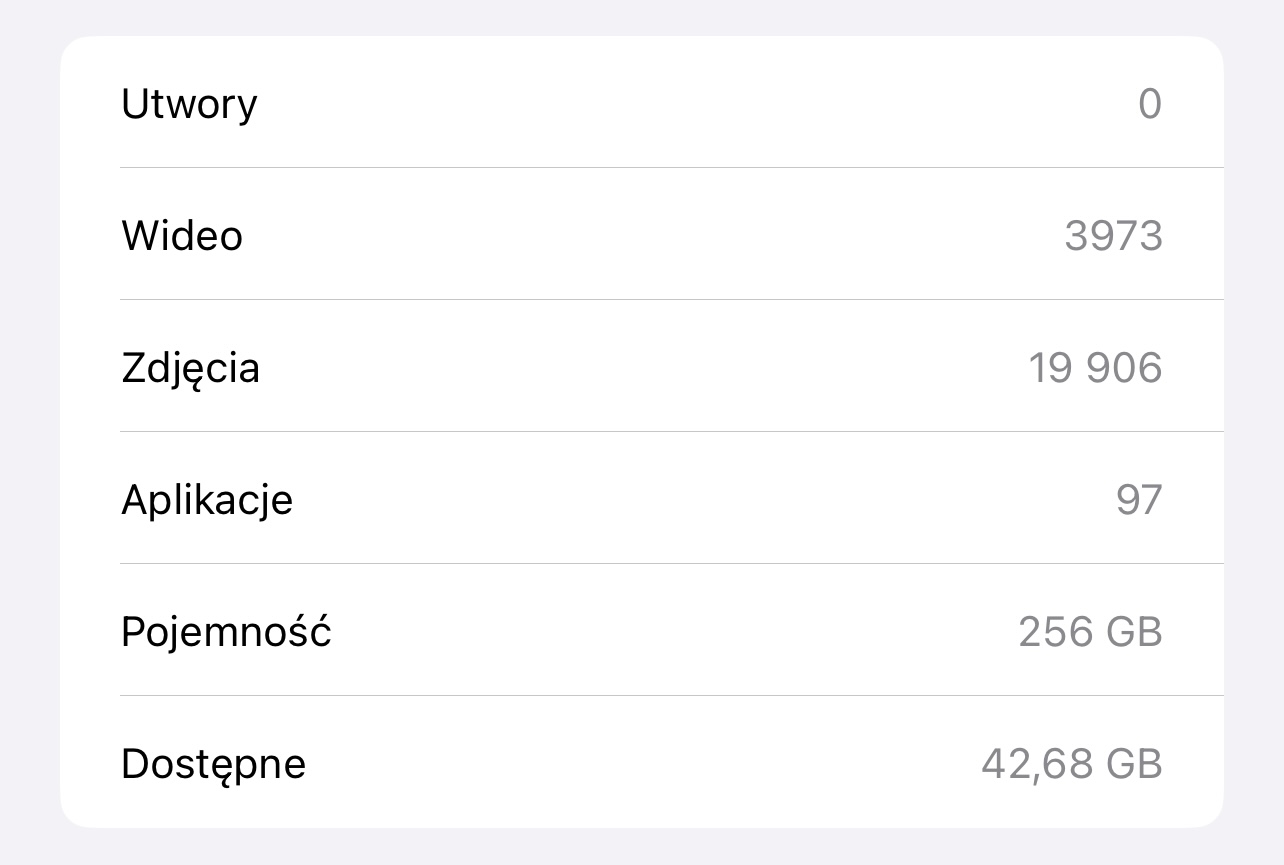Viewport: 1284px width, 865px height.
Task: Tap the Zdjęcia label
Action: pyautogui.click(x=190, y=368)
